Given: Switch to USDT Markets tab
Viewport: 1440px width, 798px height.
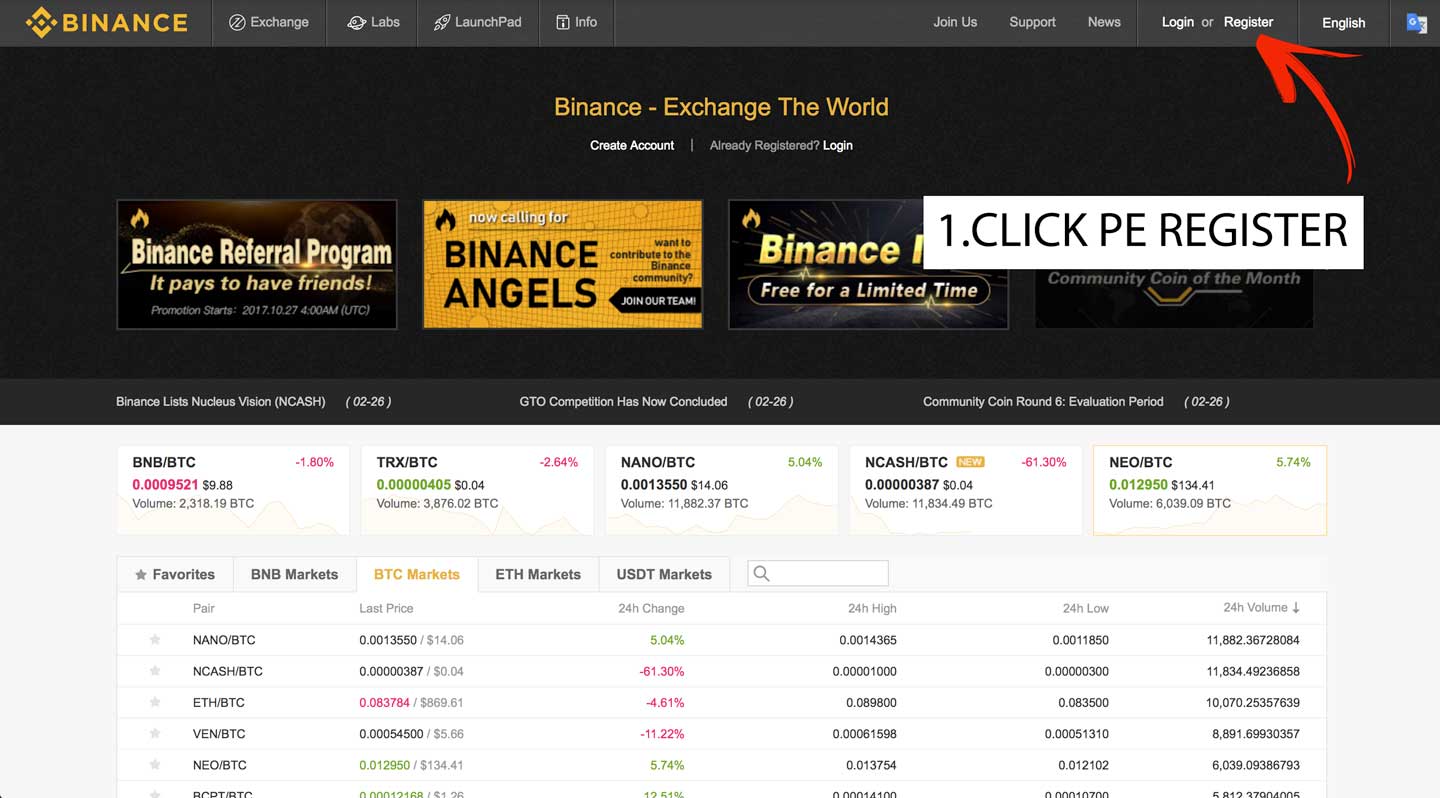Looking at the screenshot, I should pyautogui.click(x=664, y=574).
